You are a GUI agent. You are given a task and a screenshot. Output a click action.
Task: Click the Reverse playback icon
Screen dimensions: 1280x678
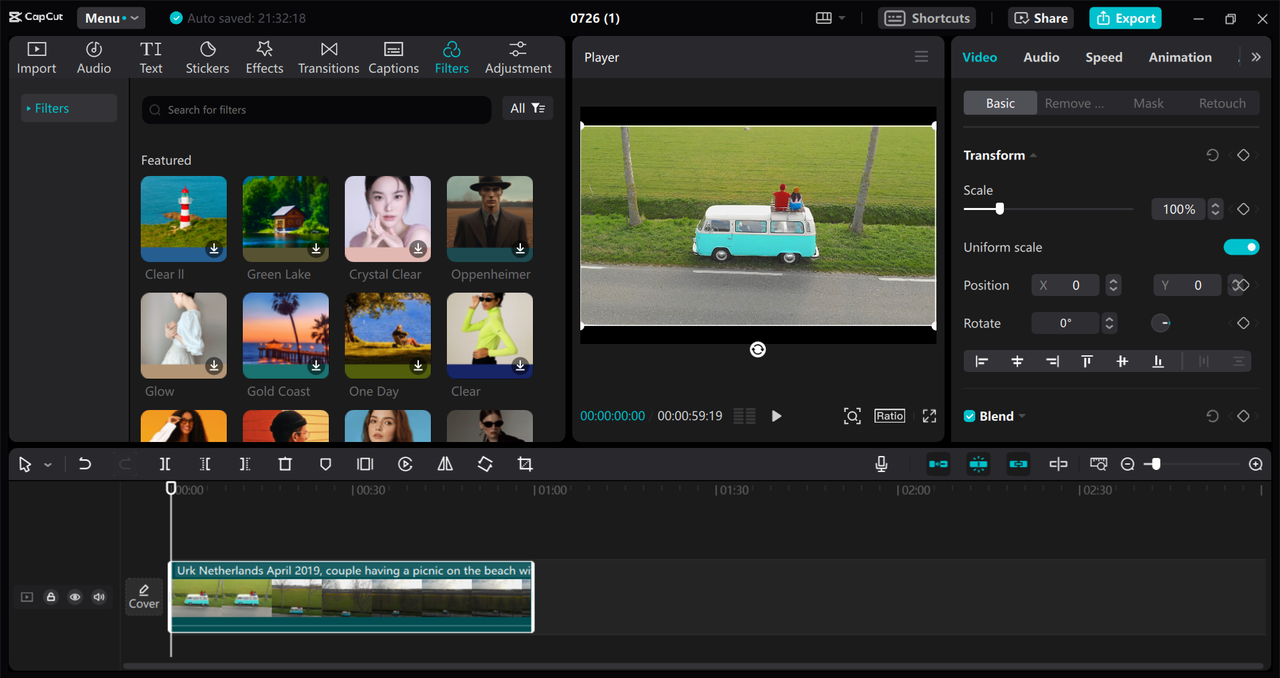coord(405,464)
